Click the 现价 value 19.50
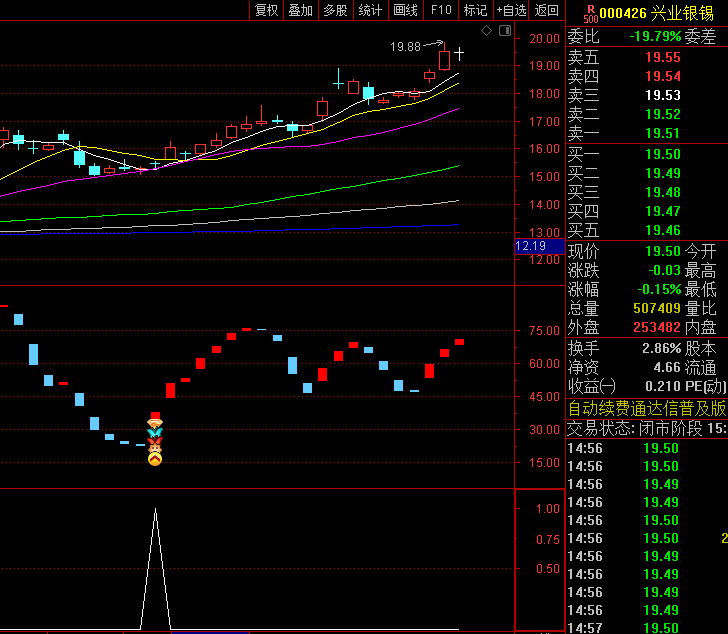728x634 pixels. coord(663,252)
